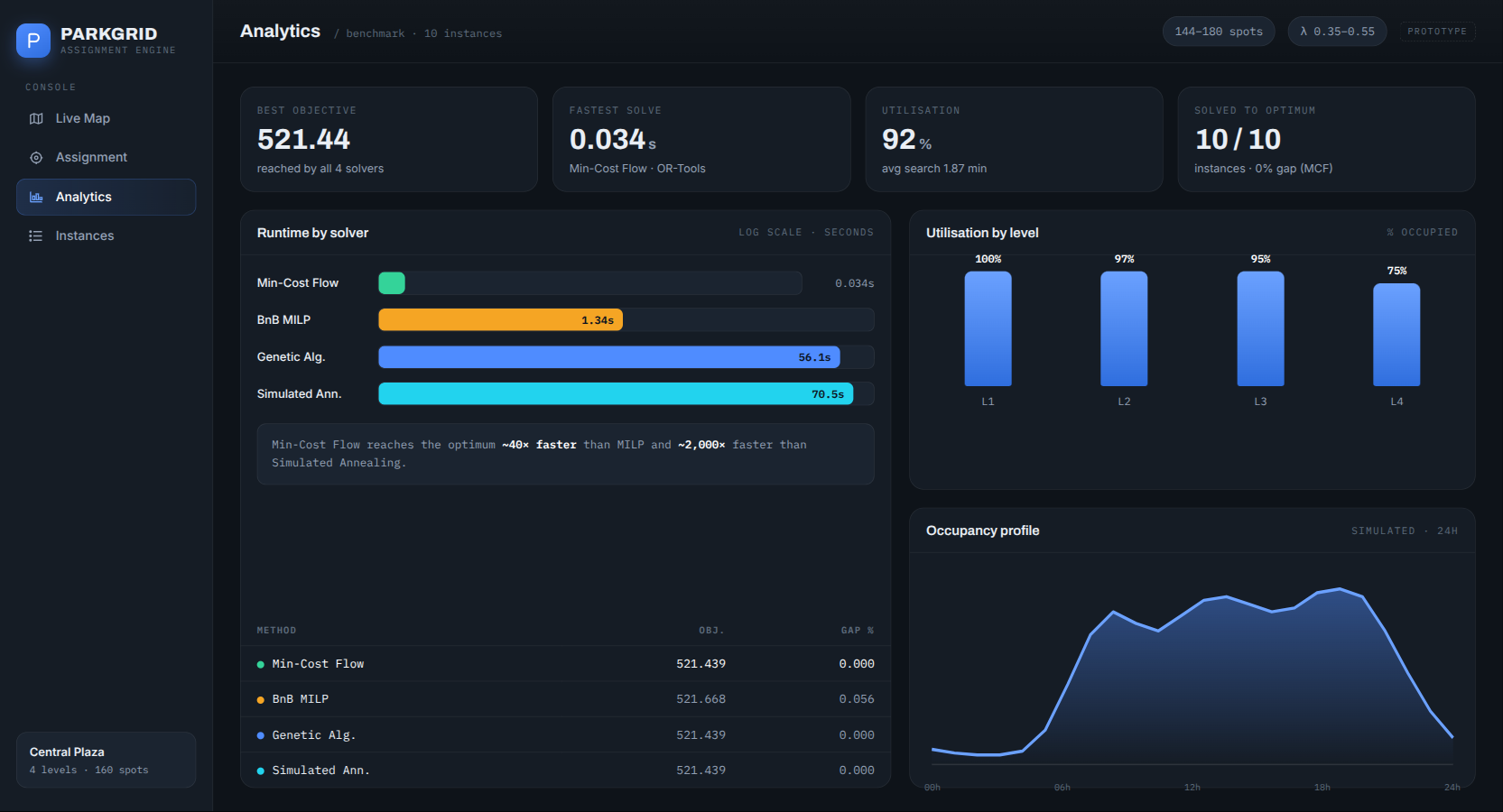Viewport: 1503px width, 812px height.
Task: Open Live Map in sidebar
Action: point(106,118)
